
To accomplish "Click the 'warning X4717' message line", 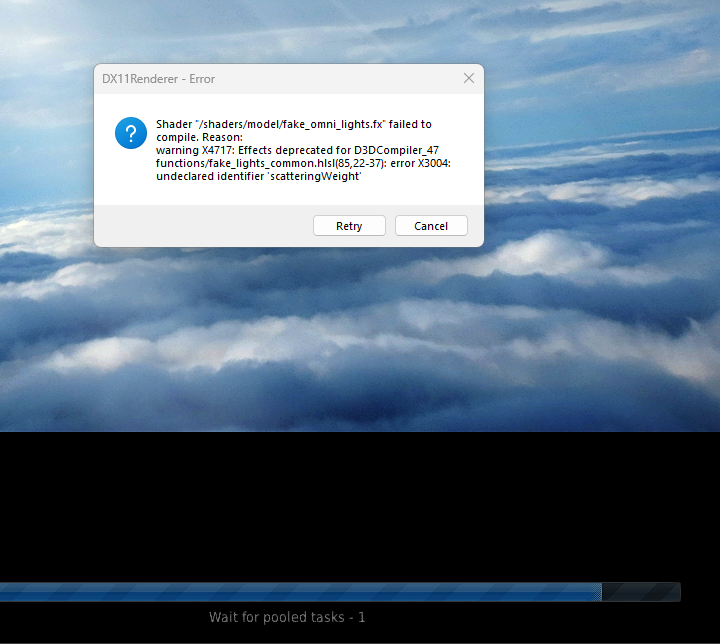I will click(297, 150).
